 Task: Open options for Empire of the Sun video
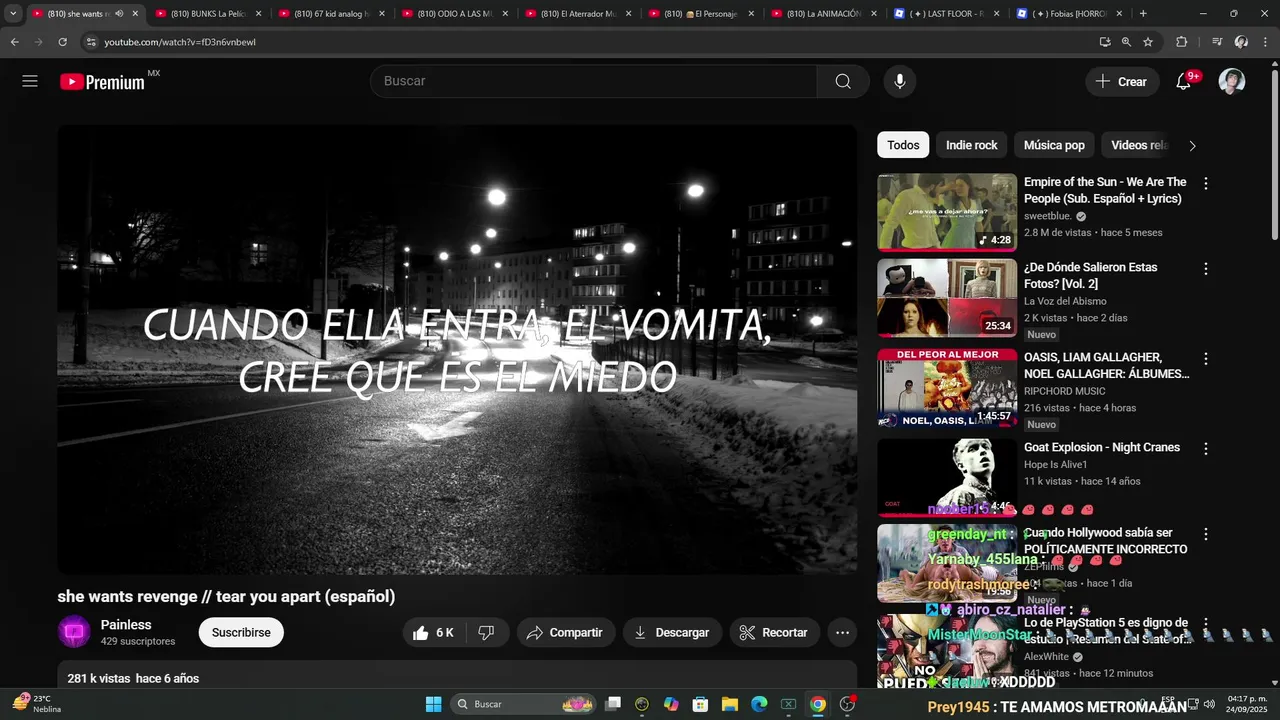point(1205,183)
